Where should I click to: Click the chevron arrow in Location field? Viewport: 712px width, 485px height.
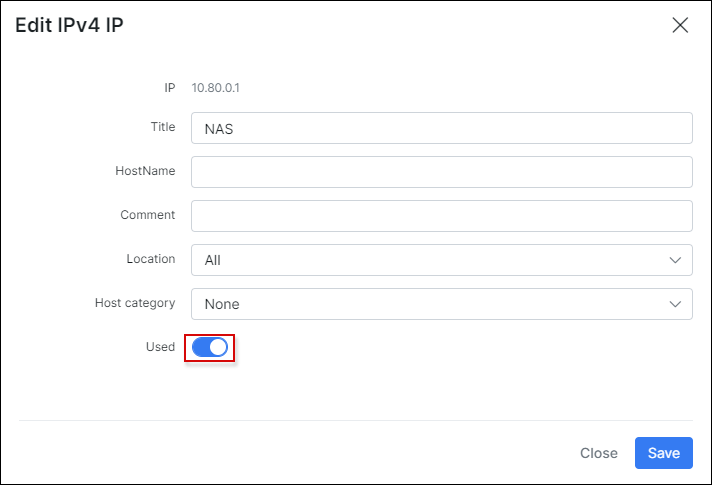tap(675, 260)
